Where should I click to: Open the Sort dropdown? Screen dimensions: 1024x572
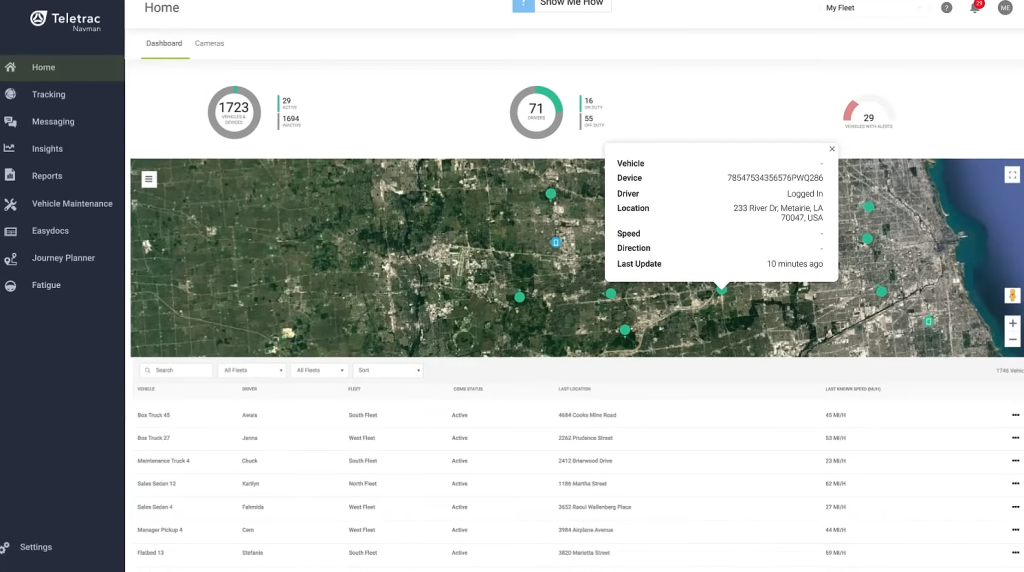pyautogui.click(x=388, y=370)
